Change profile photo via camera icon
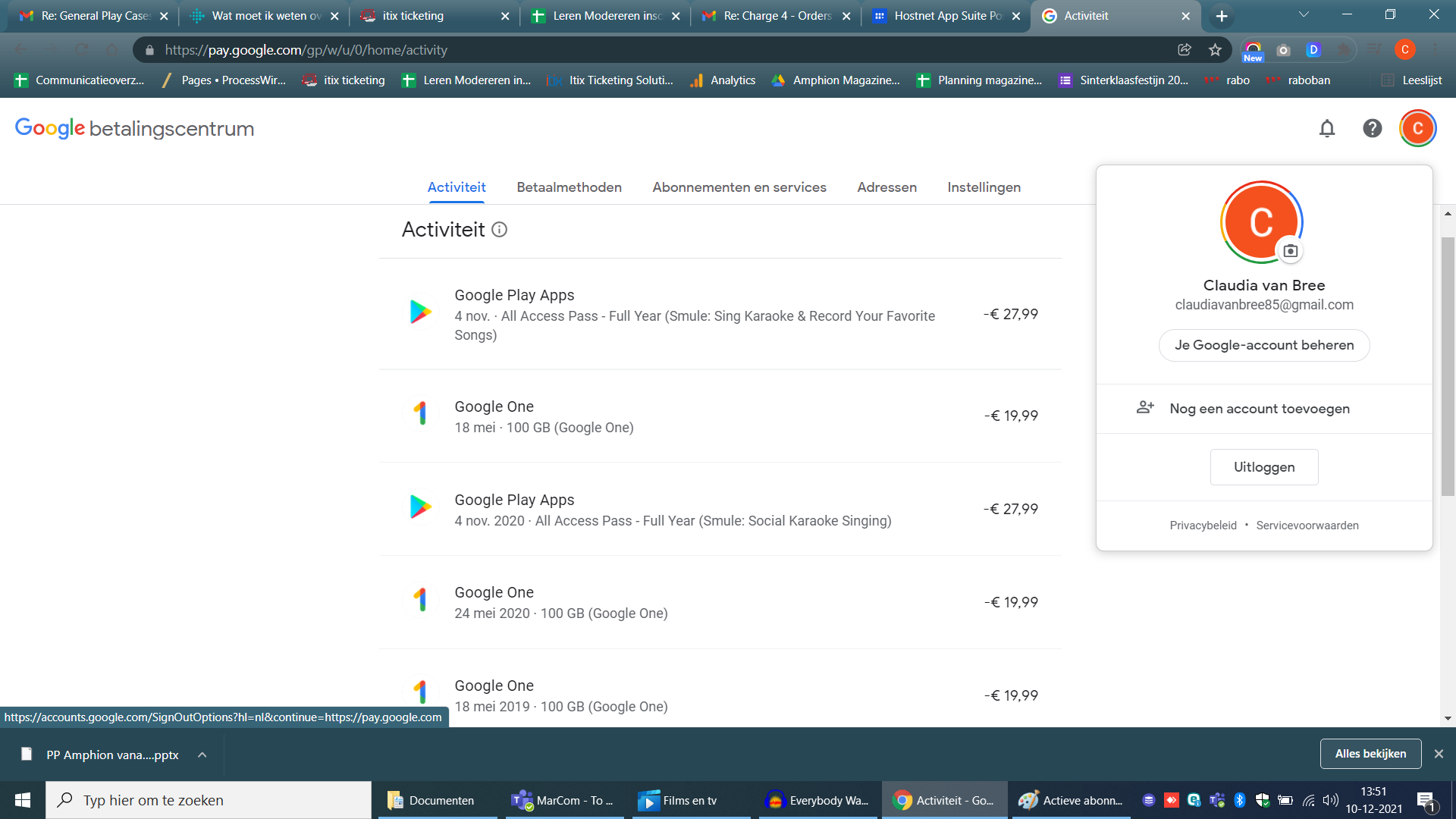This screenshot has width=1456, height=819. (1291, 251)
